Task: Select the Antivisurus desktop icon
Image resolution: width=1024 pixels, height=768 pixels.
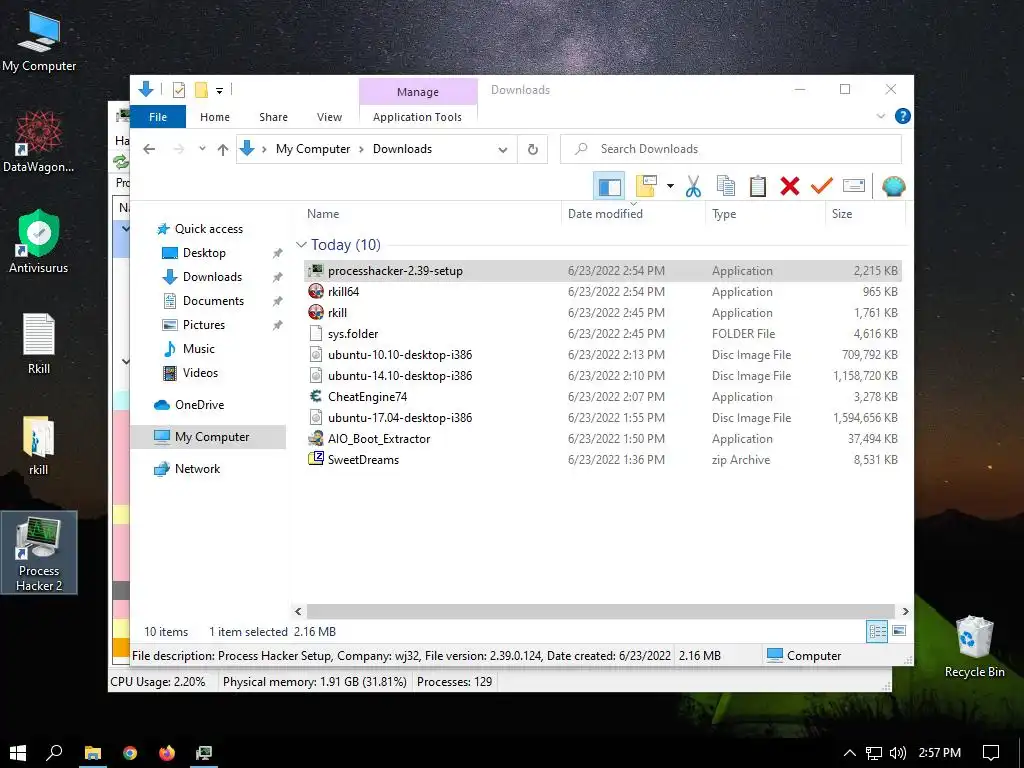Action: click(x=39, y=241)
